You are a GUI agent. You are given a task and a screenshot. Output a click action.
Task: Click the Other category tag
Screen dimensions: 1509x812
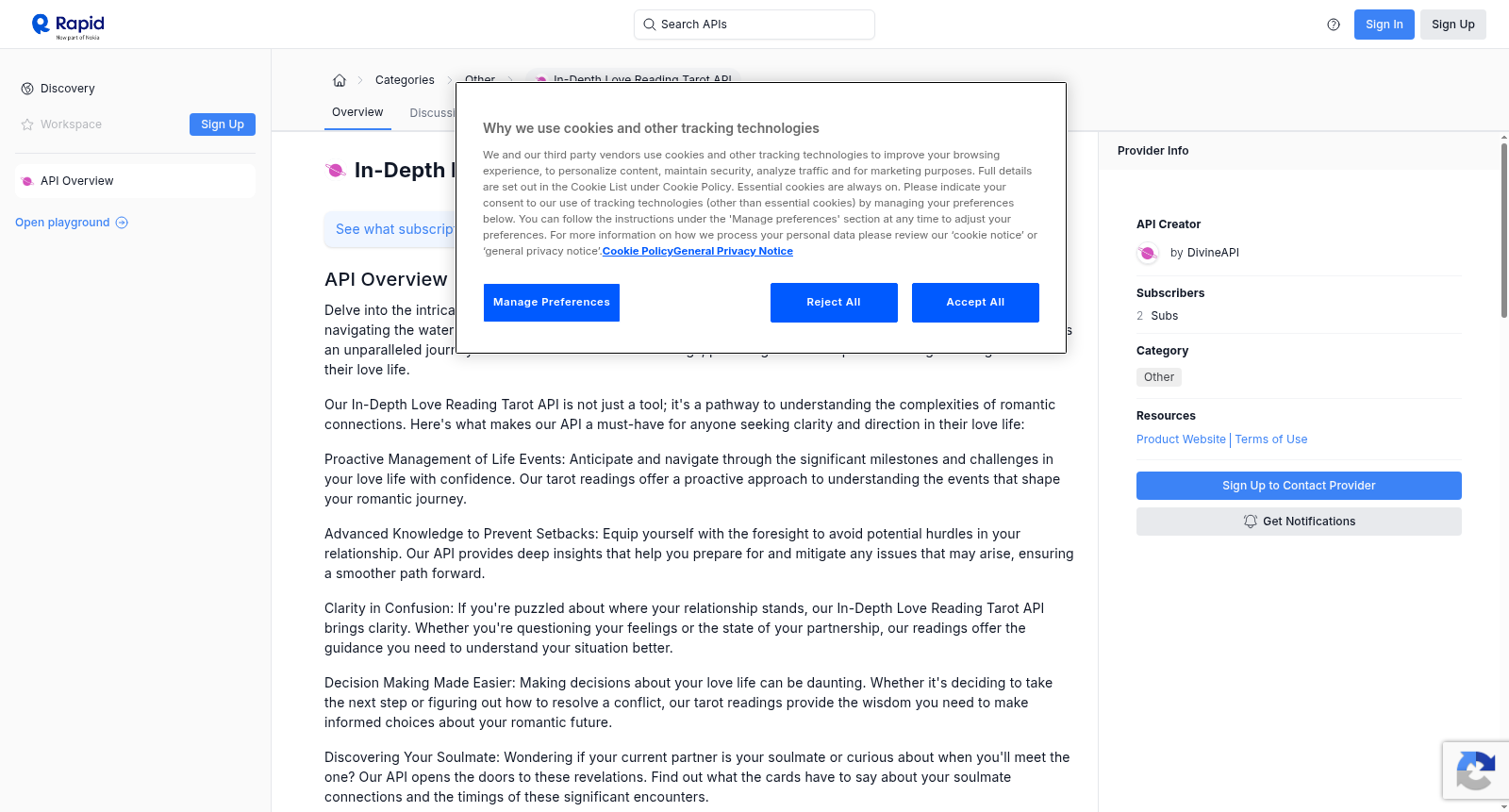(1159, 377)
